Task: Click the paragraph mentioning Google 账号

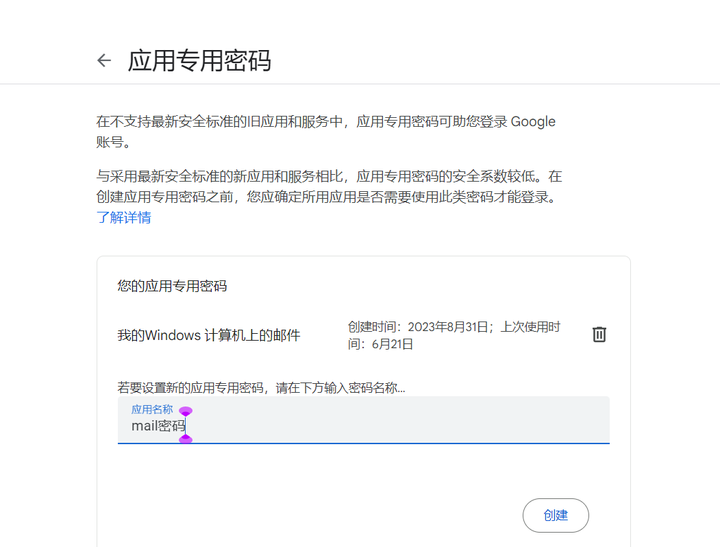Action: click(326, 132)
